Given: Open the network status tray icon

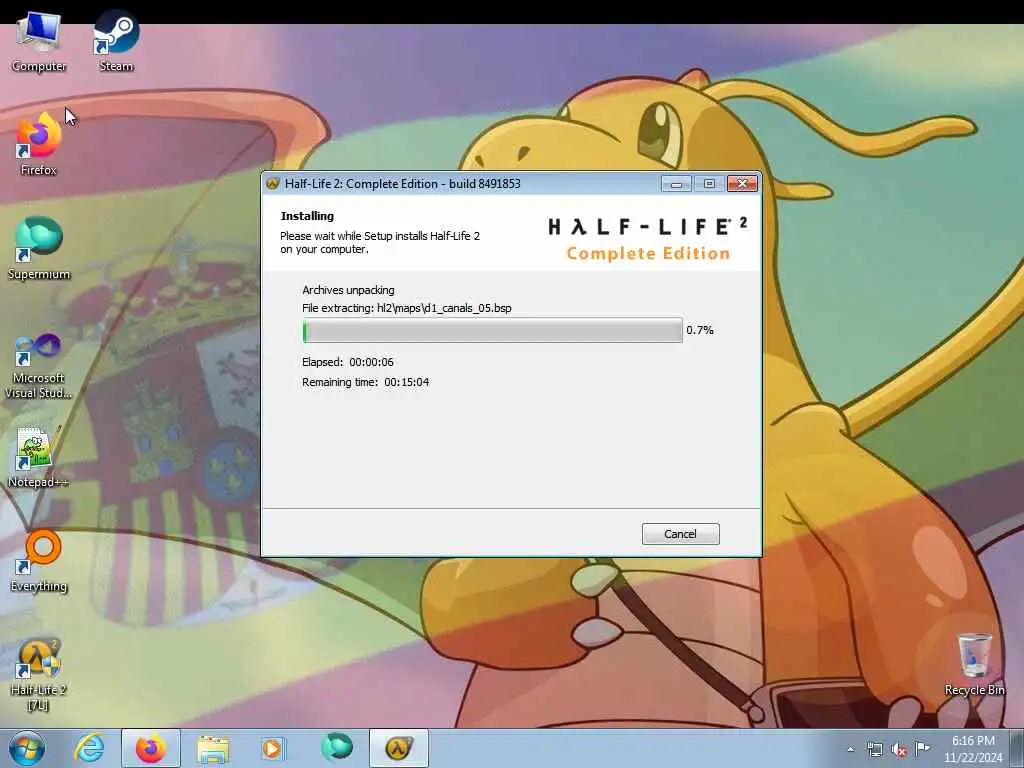Looking at the screenshot, I should pyautogui.click(x=874, y=749).
